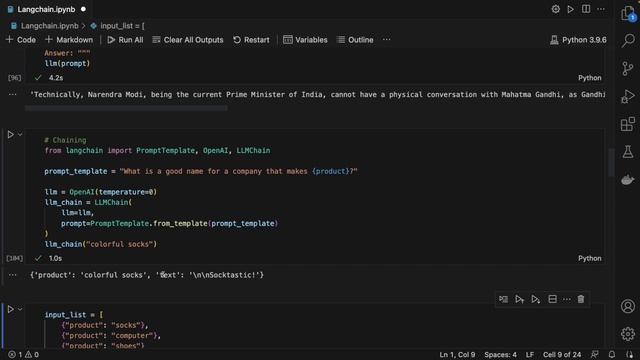Click the llm(prompt) code line
Viewport: 640px width, 360px height.
click(67, 64)
